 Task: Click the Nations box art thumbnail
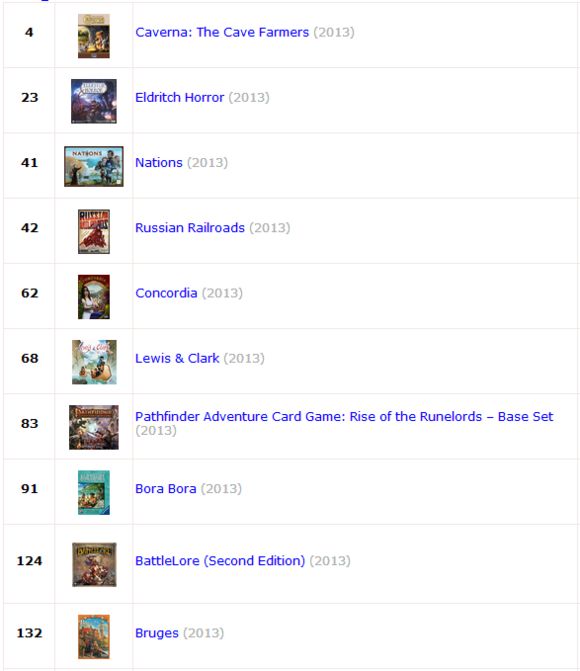(94, 166)
